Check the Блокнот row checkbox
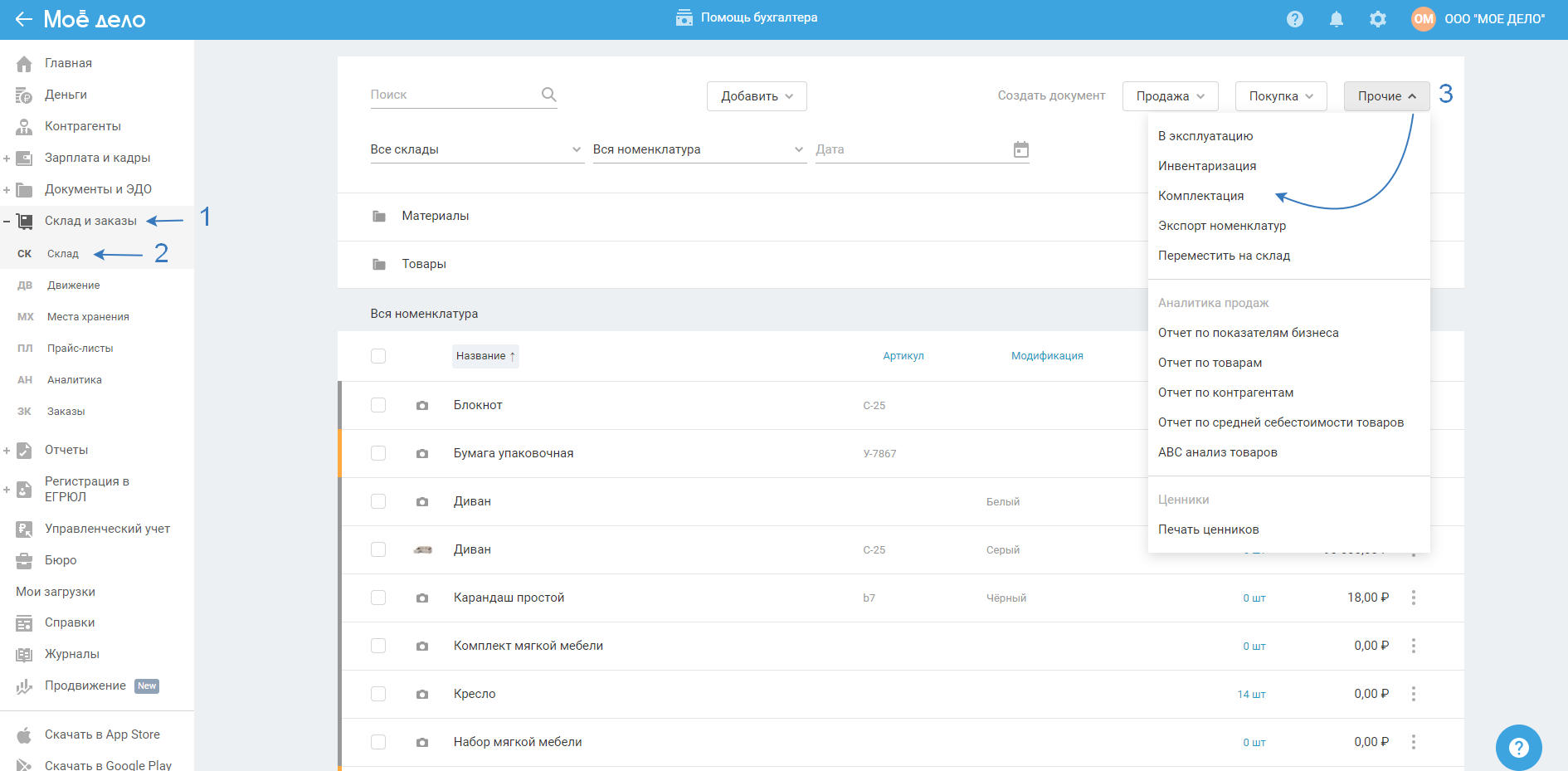The height and width of the screenshot is (771, 1568). tap(378, 405)
